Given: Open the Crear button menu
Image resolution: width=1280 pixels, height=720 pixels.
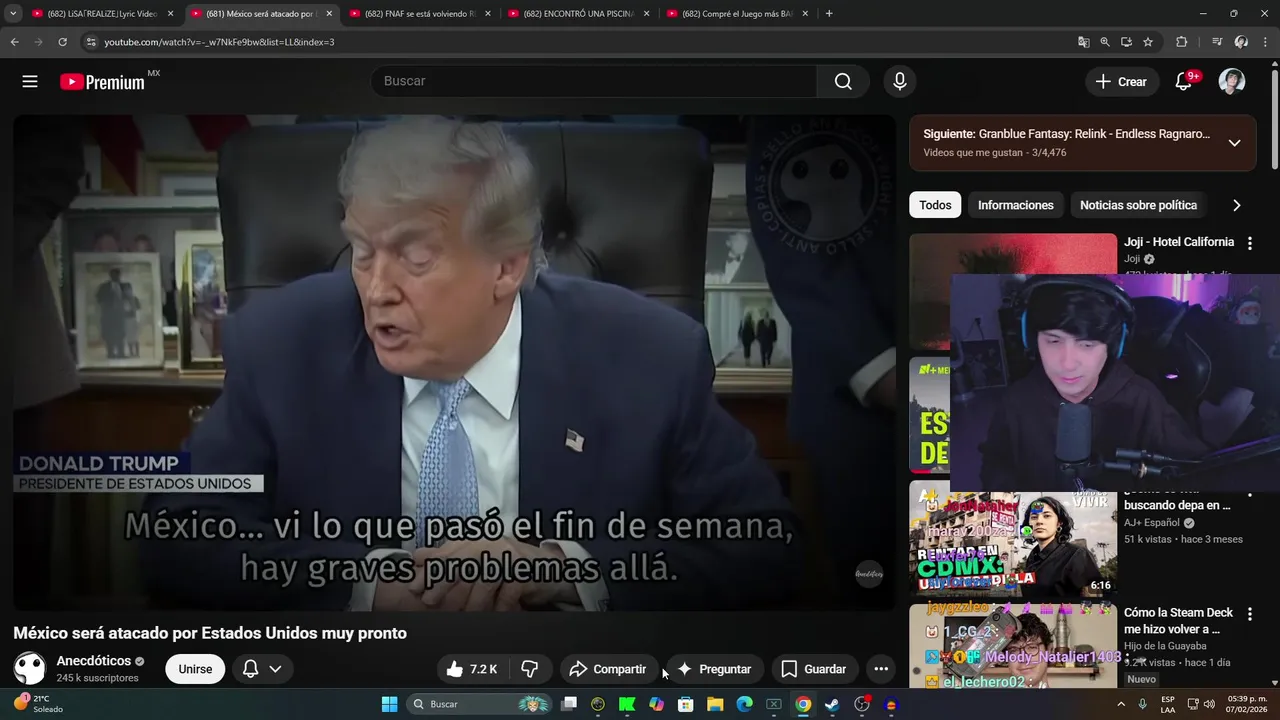Looking at the screenshot, I should (x=1121, y=82).
